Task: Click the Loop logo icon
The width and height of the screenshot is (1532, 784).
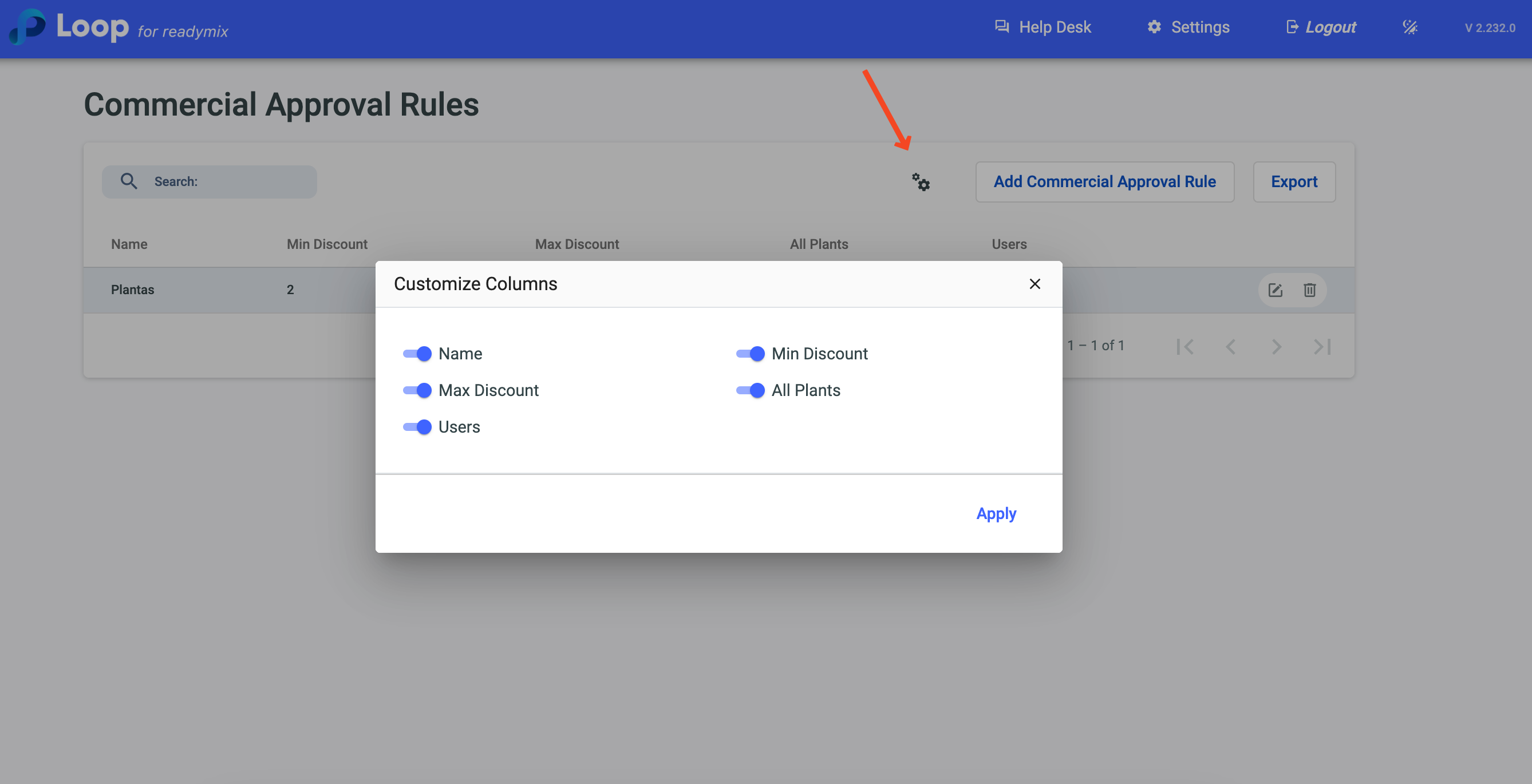Action: (28, 27)
